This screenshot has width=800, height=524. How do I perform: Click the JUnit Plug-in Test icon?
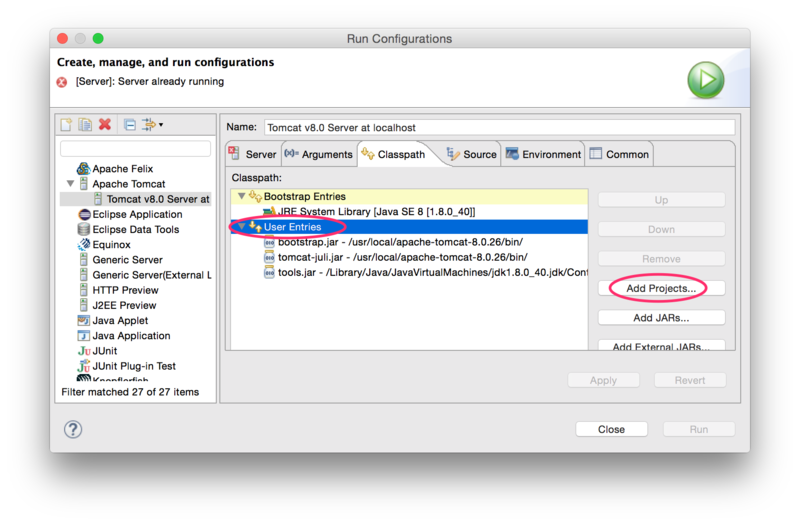coord(84,366)
